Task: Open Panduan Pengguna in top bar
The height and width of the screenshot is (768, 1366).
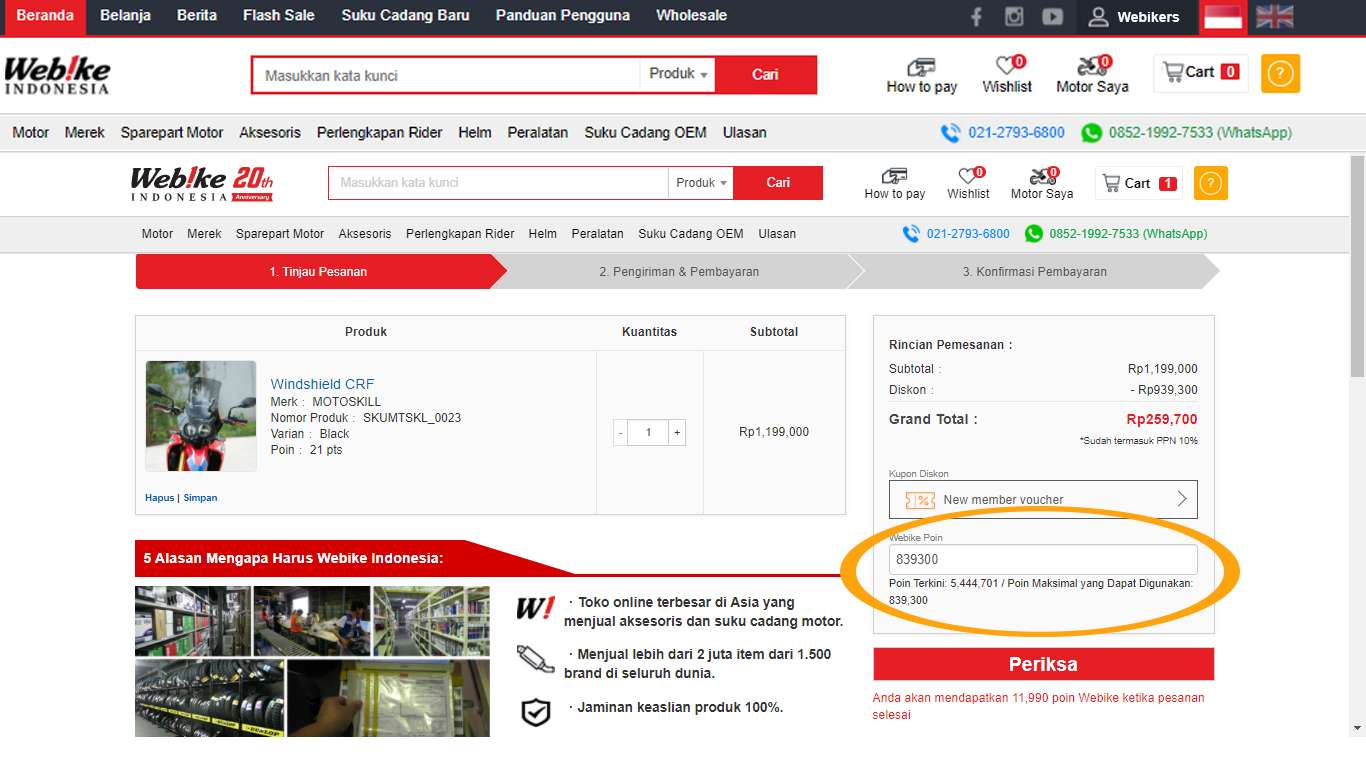Action: click(x=563, y=16)
